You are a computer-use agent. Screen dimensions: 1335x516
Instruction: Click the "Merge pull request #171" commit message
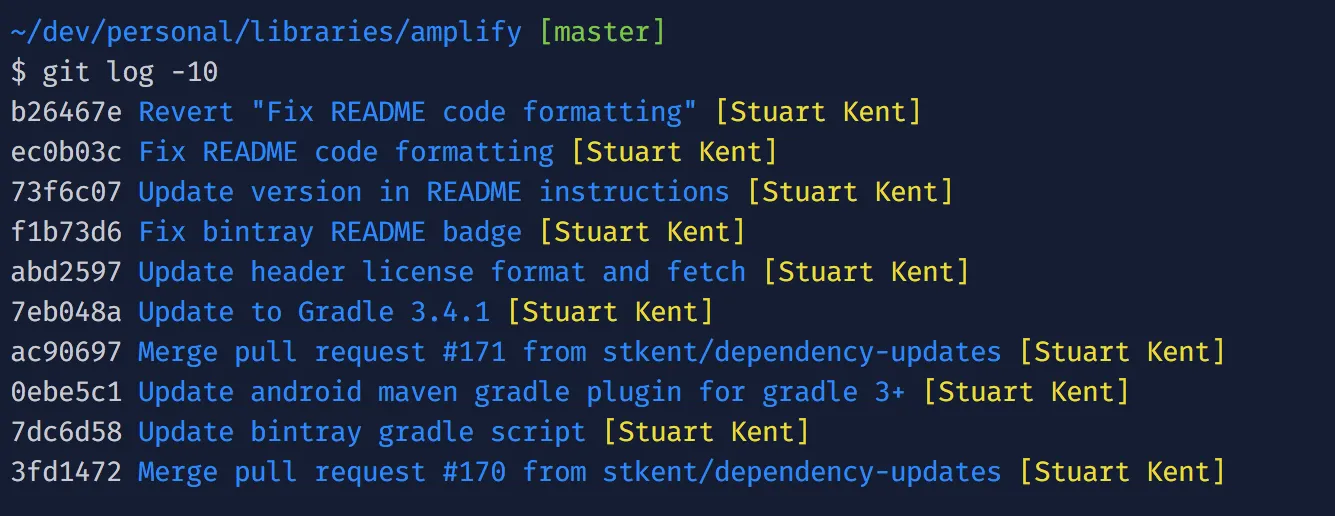tap(570, 352)
